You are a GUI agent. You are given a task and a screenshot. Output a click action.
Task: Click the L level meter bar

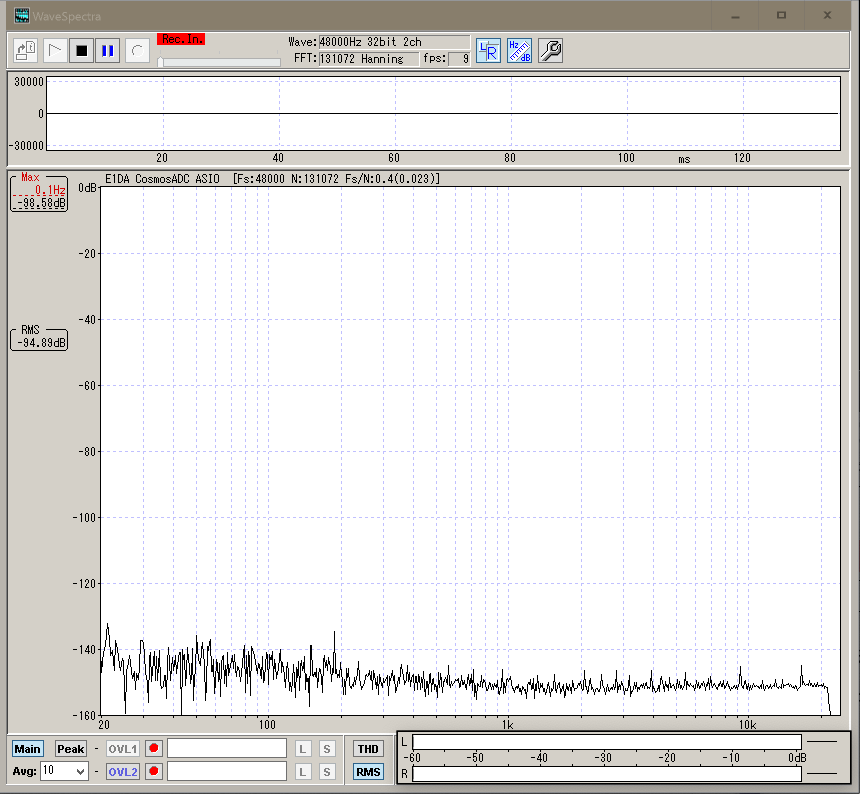click(x=607, y=742)
